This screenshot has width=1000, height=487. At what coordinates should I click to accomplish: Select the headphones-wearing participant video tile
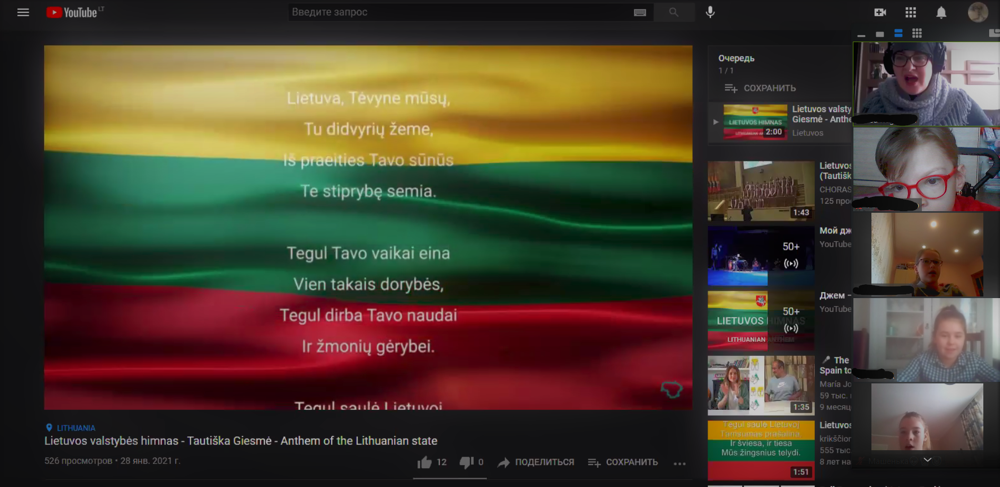tap(927, 84)
